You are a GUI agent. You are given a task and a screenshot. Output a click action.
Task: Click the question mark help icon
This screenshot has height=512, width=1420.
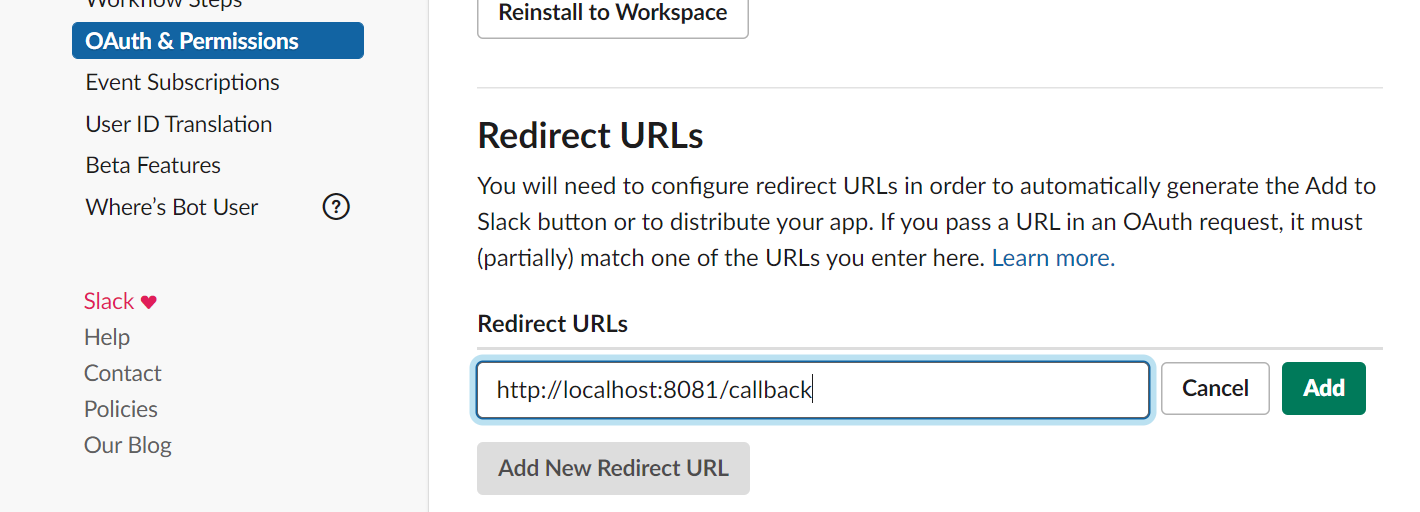[x=336, y=207]
